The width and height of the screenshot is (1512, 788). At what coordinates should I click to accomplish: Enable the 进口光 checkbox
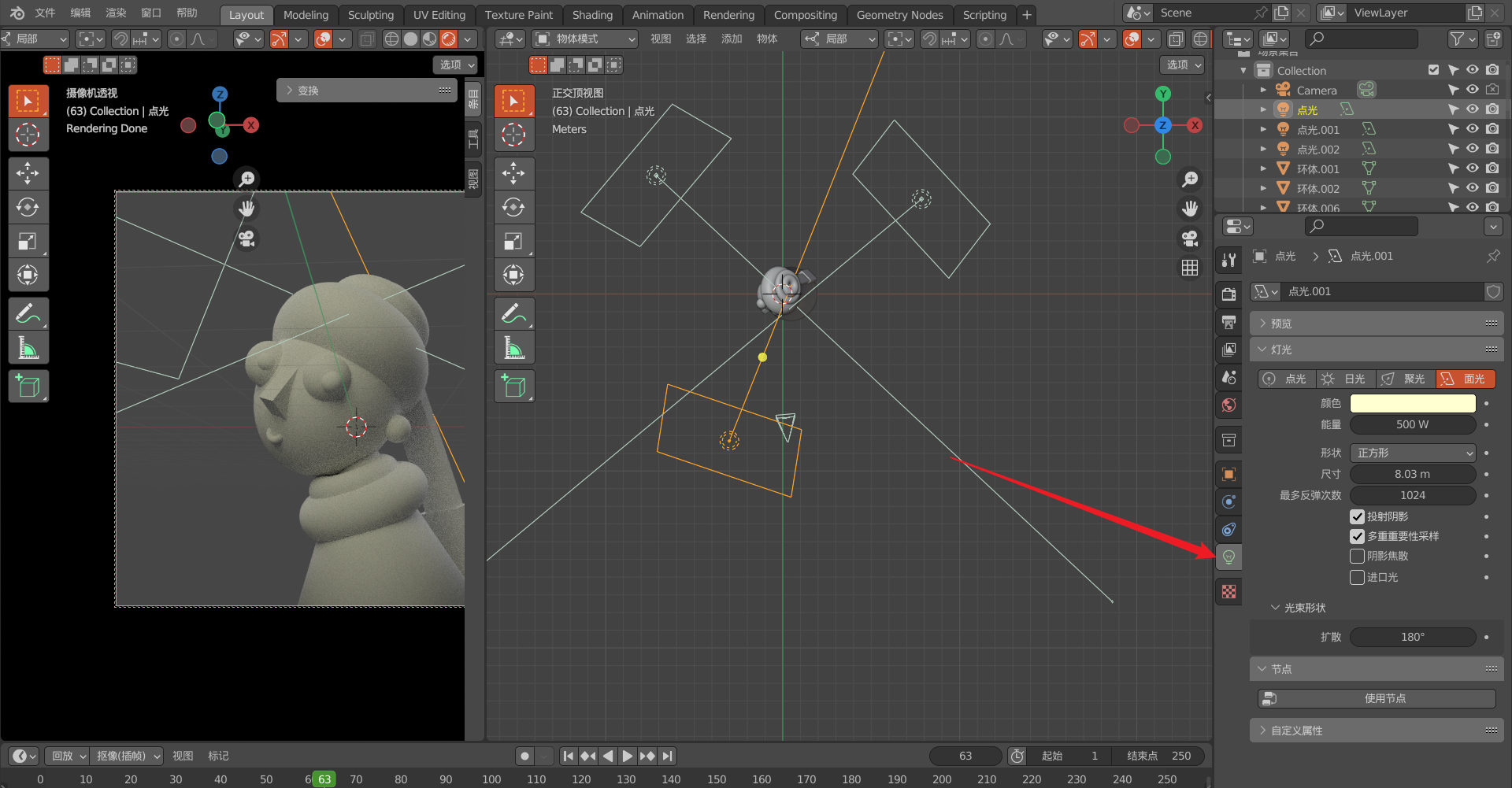coord(1357,577)
